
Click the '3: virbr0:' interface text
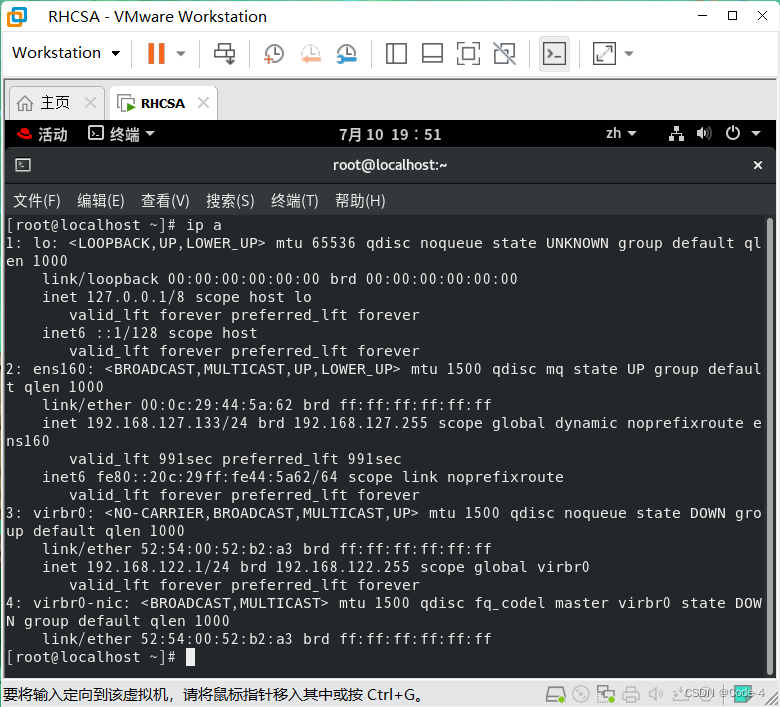pos(50,513)
